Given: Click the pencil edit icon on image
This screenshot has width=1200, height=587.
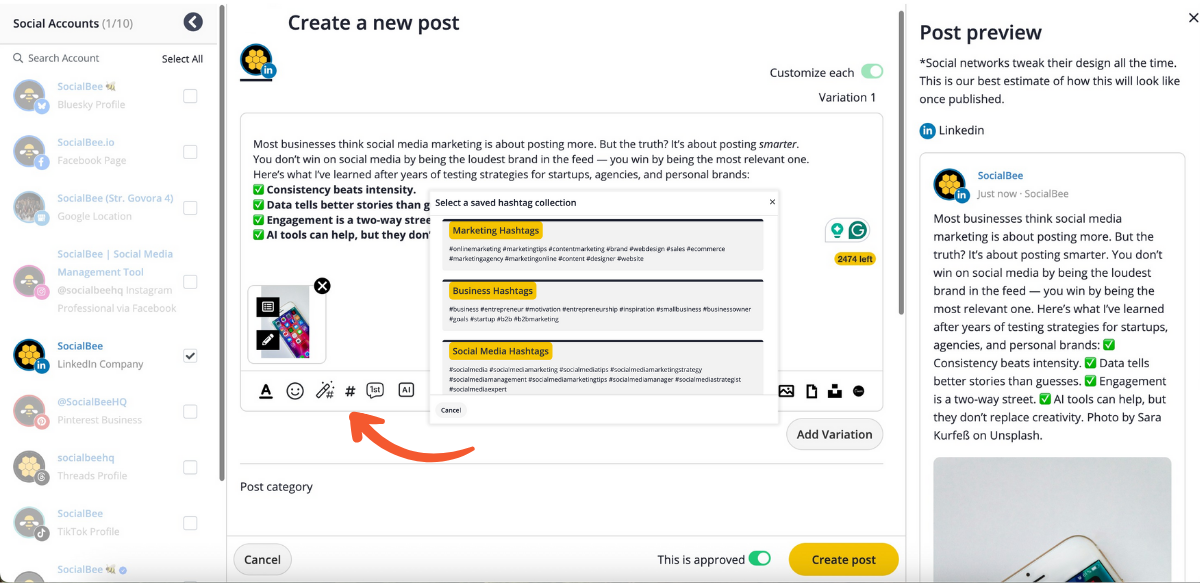Looking at the screenshot, I should [x=267, y=340].
